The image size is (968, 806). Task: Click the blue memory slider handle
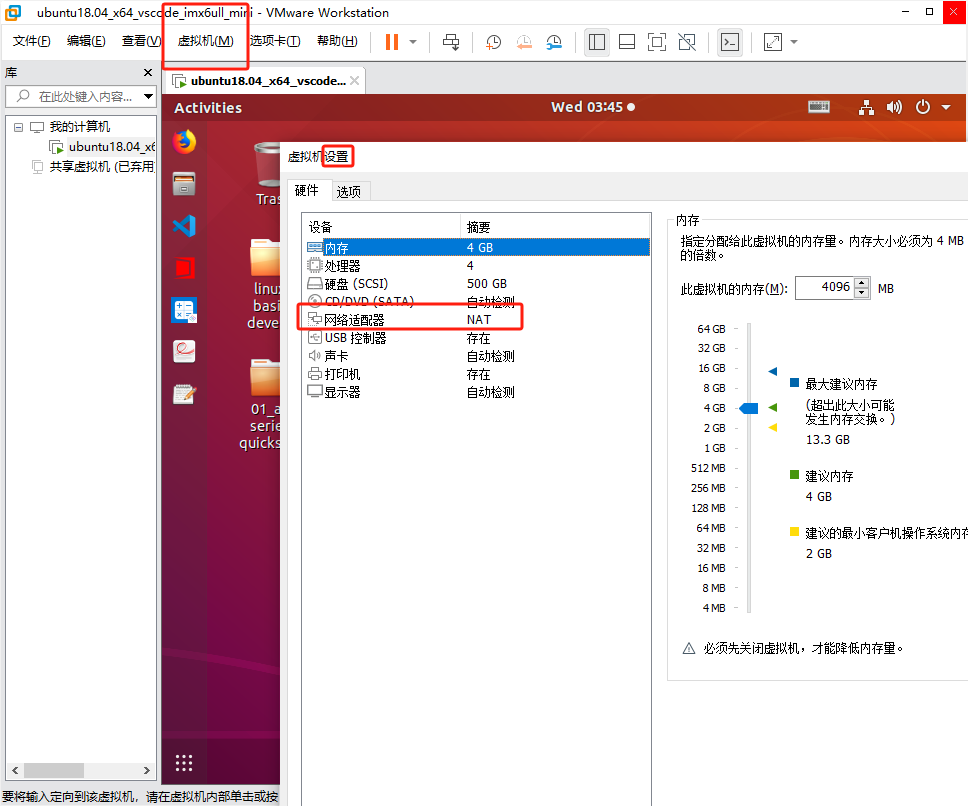pos(749,408)
